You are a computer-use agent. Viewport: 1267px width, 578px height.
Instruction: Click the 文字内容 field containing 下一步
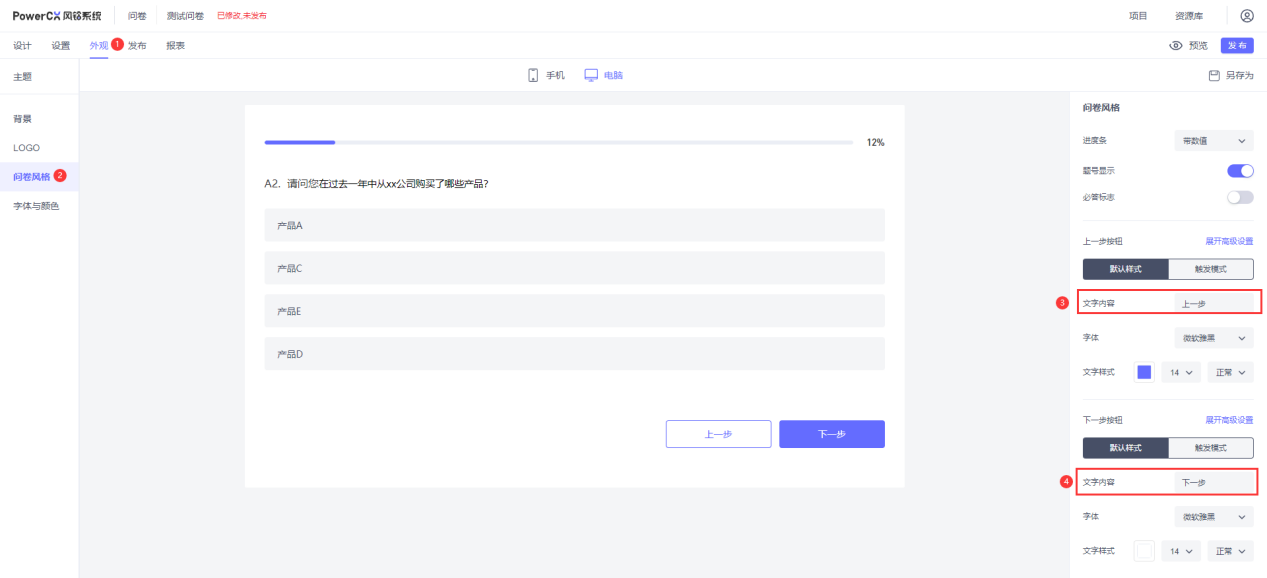pos(1213,482)
